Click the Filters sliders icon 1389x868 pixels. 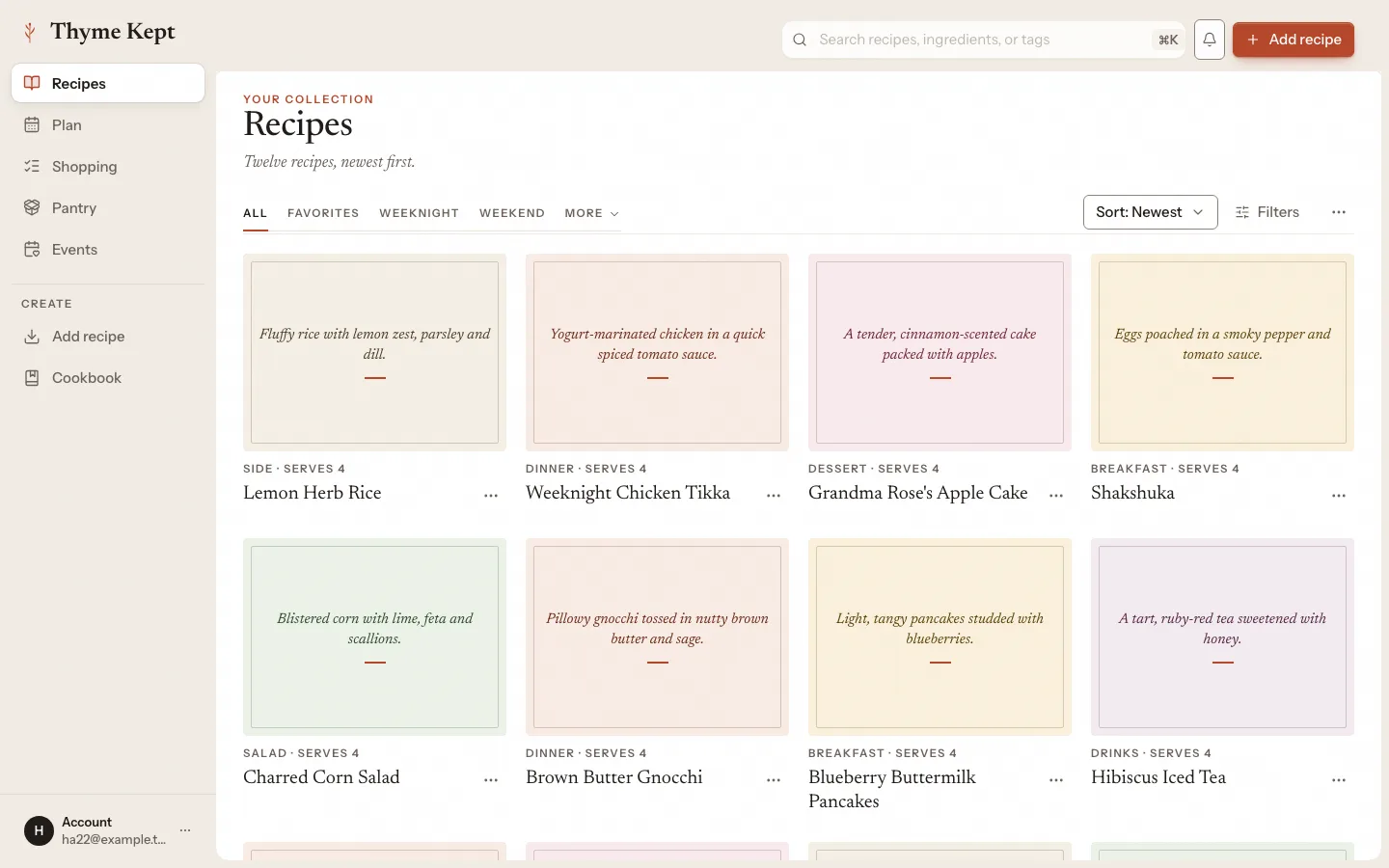coord(1242,212)
